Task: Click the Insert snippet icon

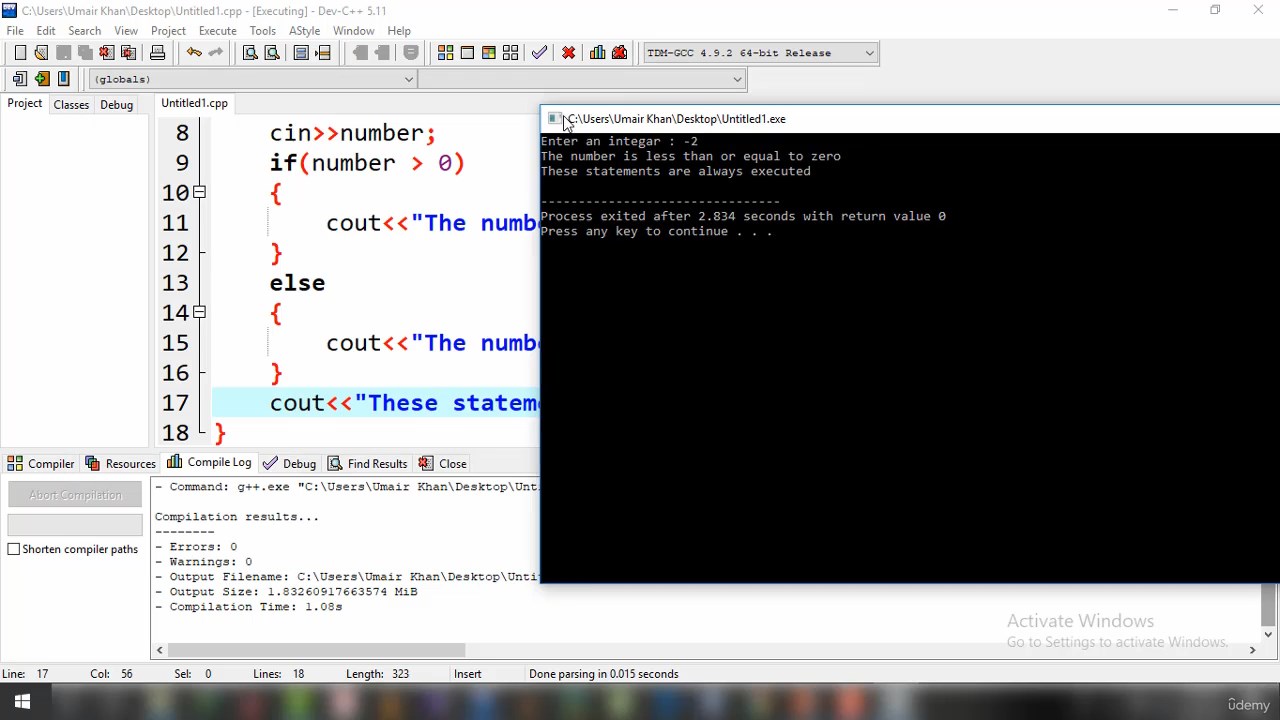Action: click(20, 79)
